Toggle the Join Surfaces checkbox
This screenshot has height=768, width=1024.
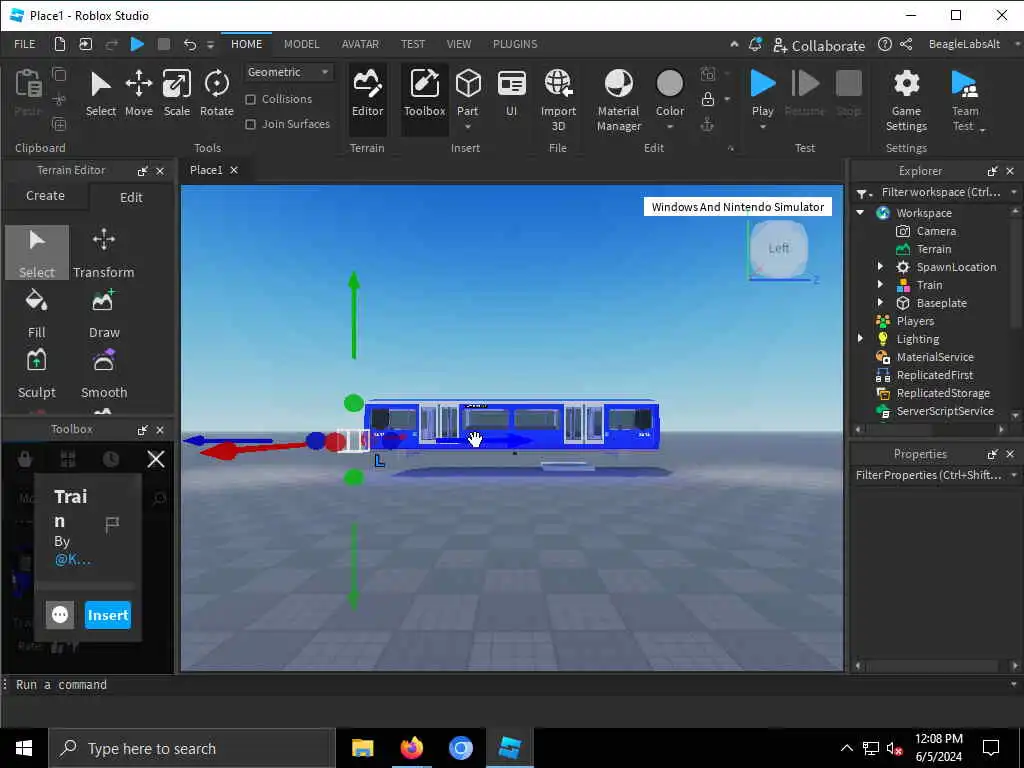pyautogui.click(x=250, y=124)
